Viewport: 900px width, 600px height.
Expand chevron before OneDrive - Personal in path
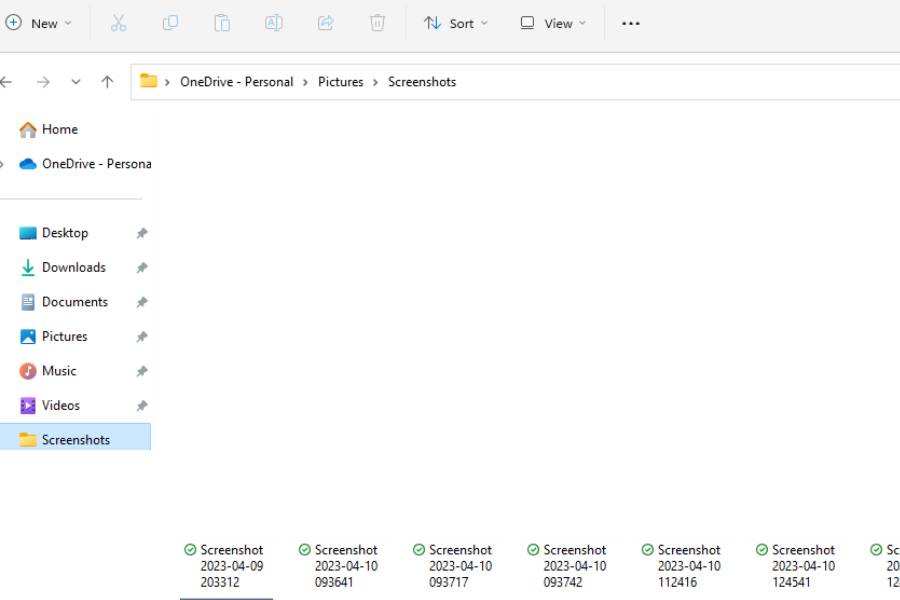(167, 82)
